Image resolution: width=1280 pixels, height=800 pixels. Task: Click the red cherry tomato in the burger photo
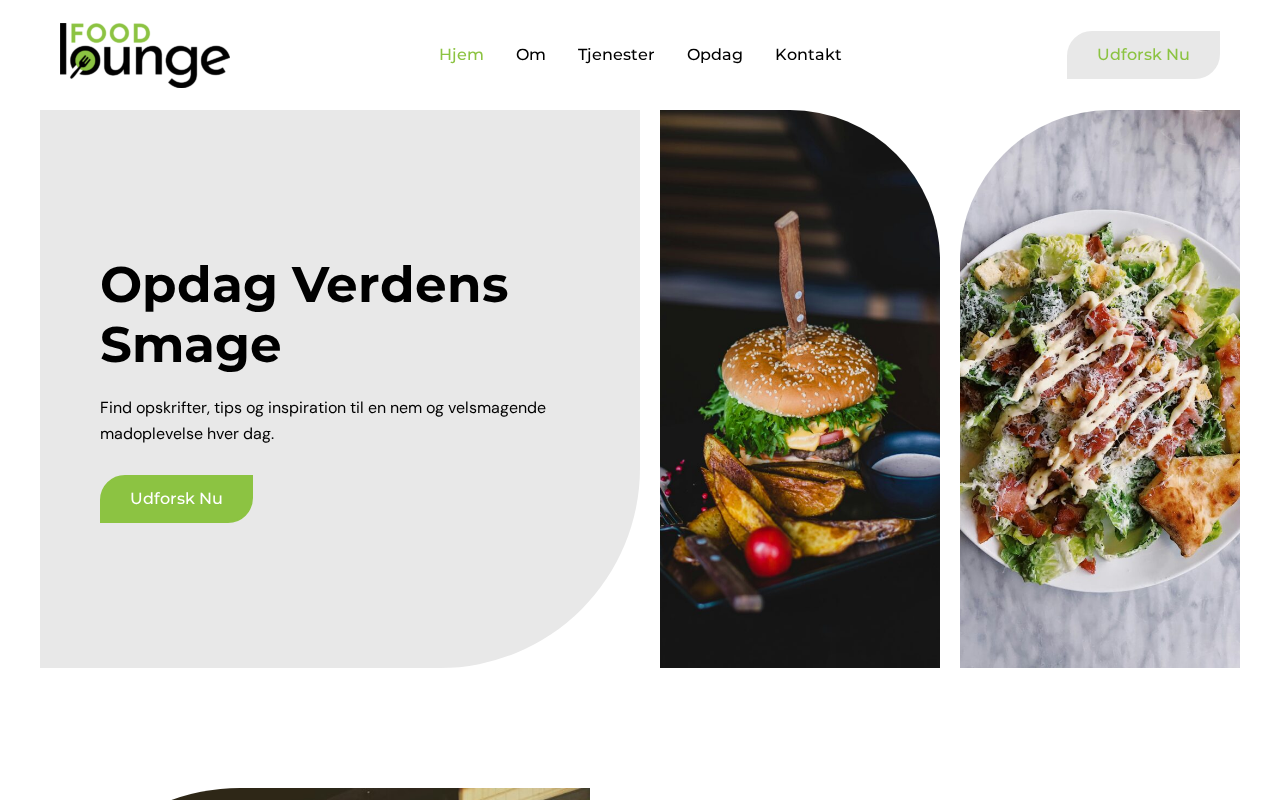pyautogui.click(x=768, y=551)
